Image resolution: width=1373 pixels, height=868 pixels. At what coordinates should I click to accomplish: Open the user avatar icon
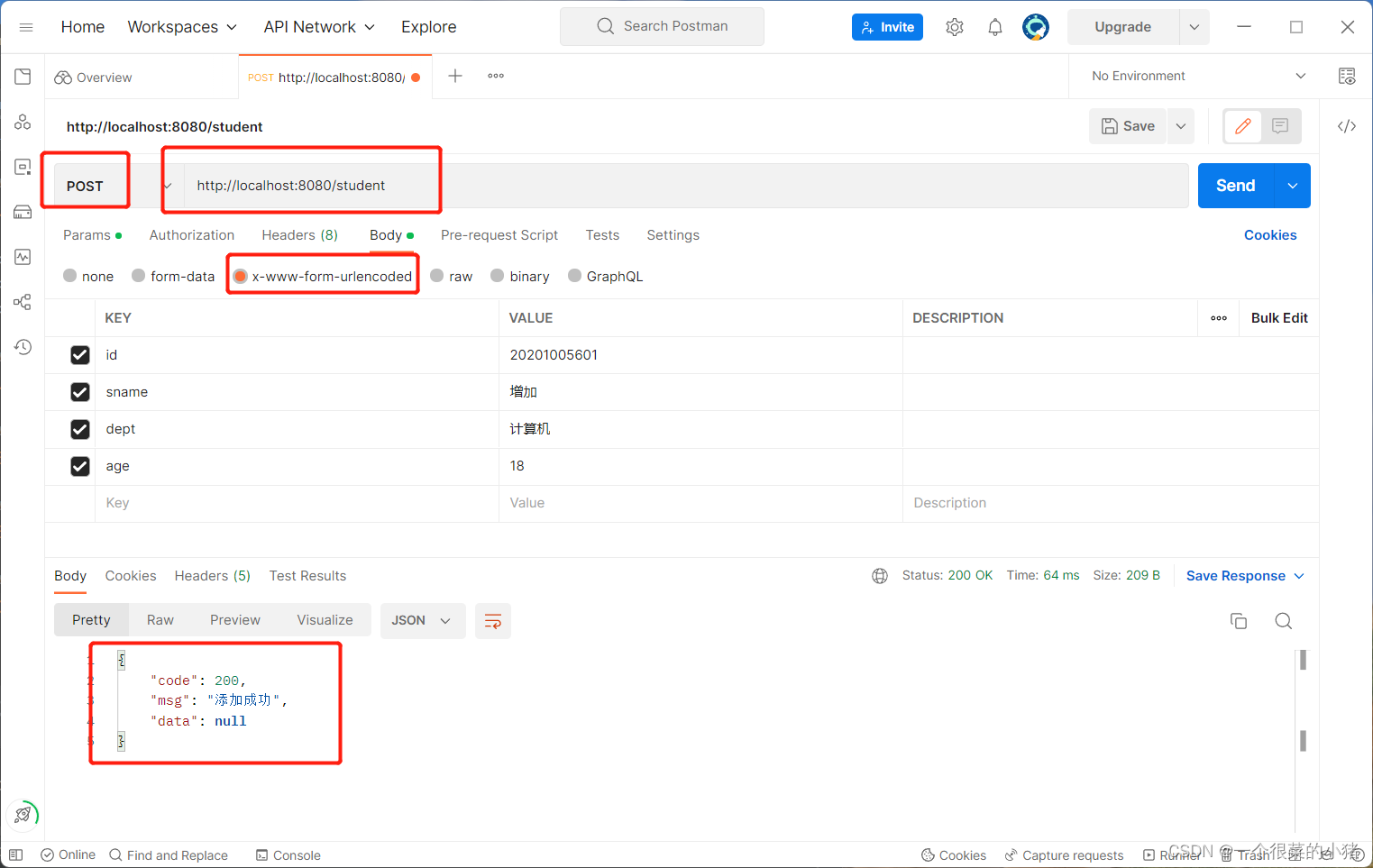tap(1036, 27)
